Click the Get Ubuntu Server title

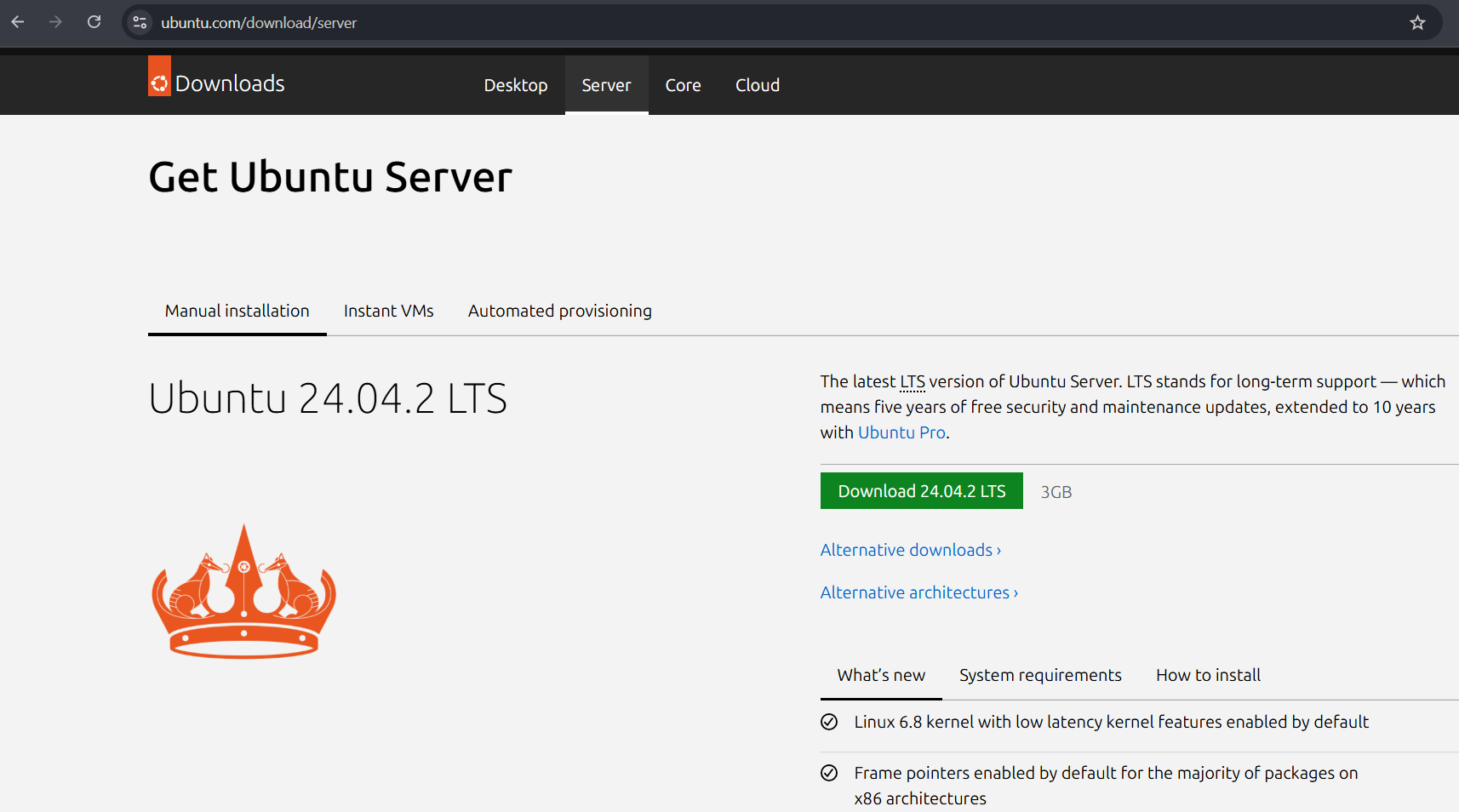pos(330,177)
